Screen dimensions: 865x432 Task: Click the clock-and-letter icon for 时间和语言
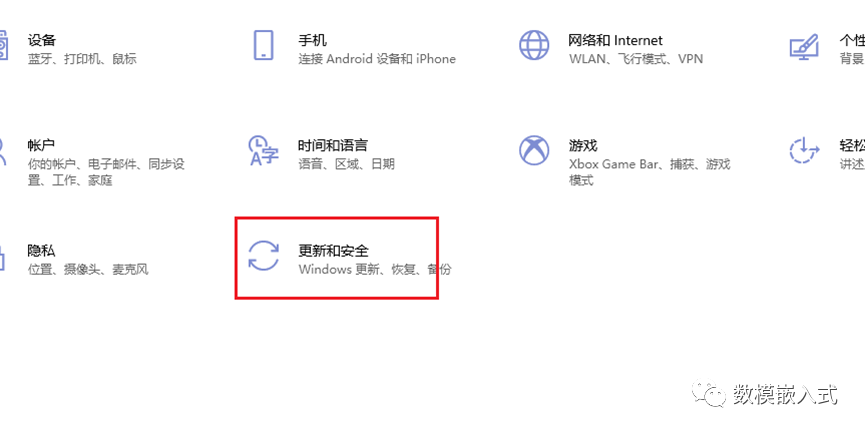coord(264,150)
